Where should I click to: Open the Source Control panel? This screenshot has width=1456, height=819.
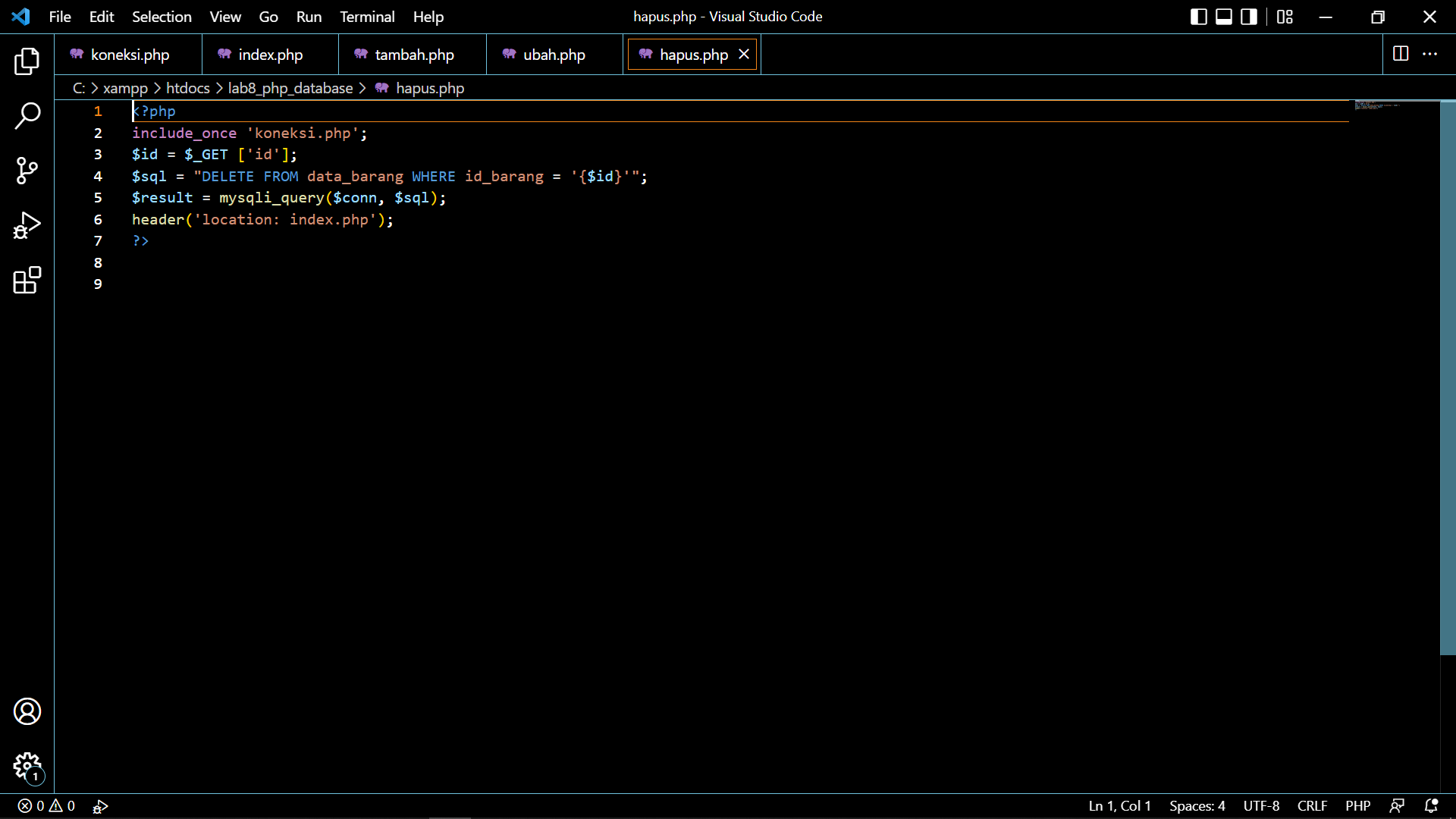pos(27,171)
